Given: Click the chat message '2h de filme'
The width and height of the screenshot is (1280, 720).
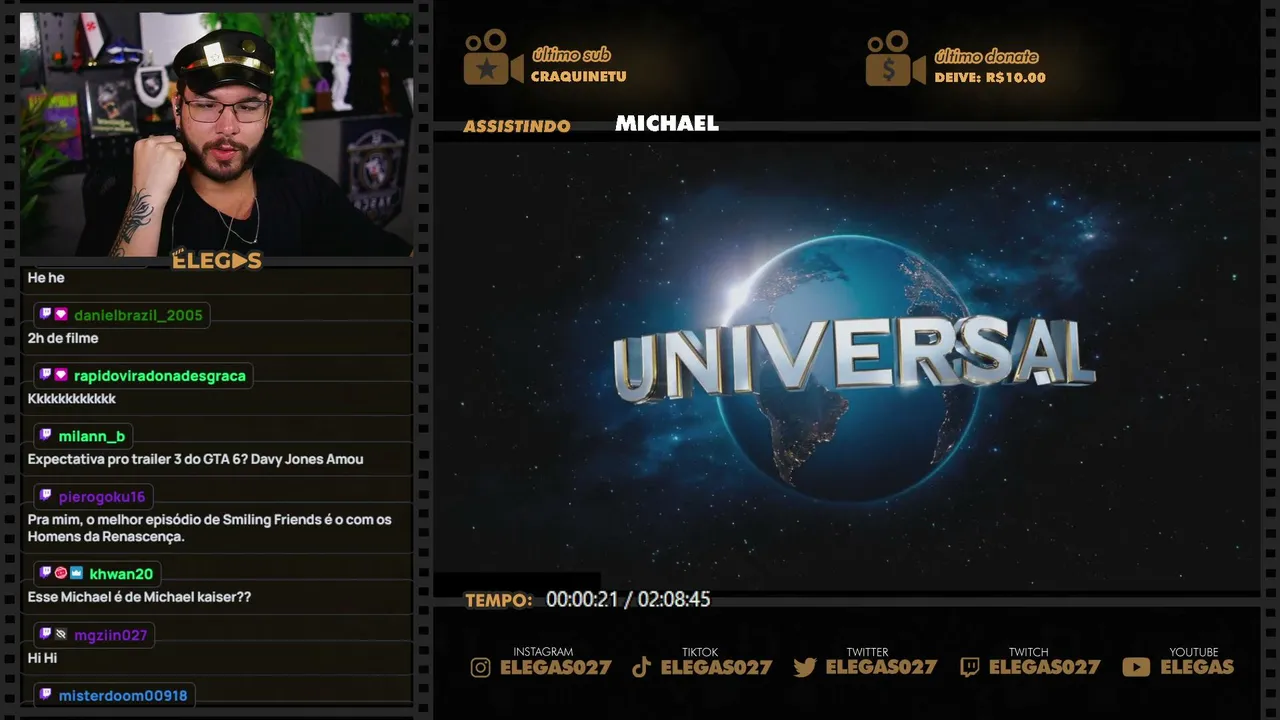Looking at the screenshot, I should (63, 338).
